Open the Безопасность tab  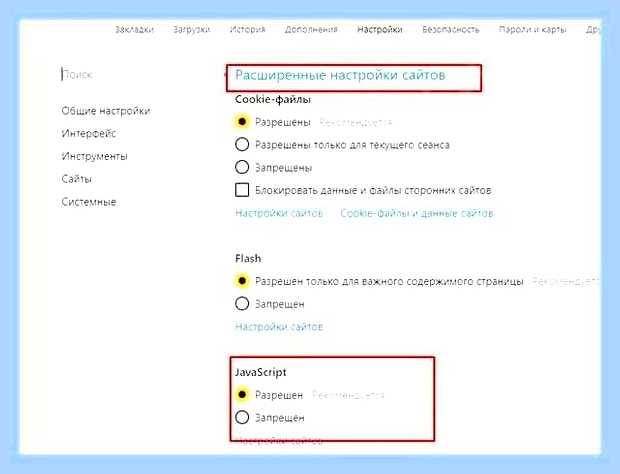click(450, 30)
